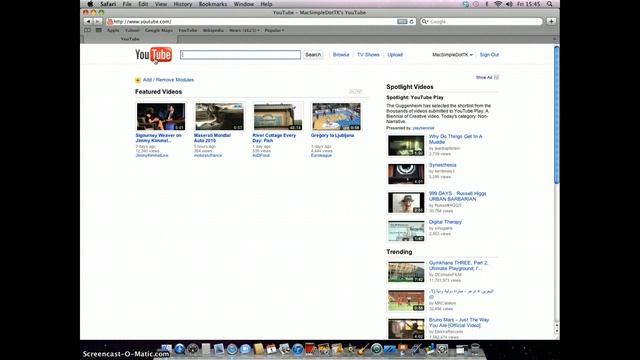Open the Dashboard gauge icon in Dock
This screenshot has width=640, height=360.
pyautogui.click(x=193, y=349)
